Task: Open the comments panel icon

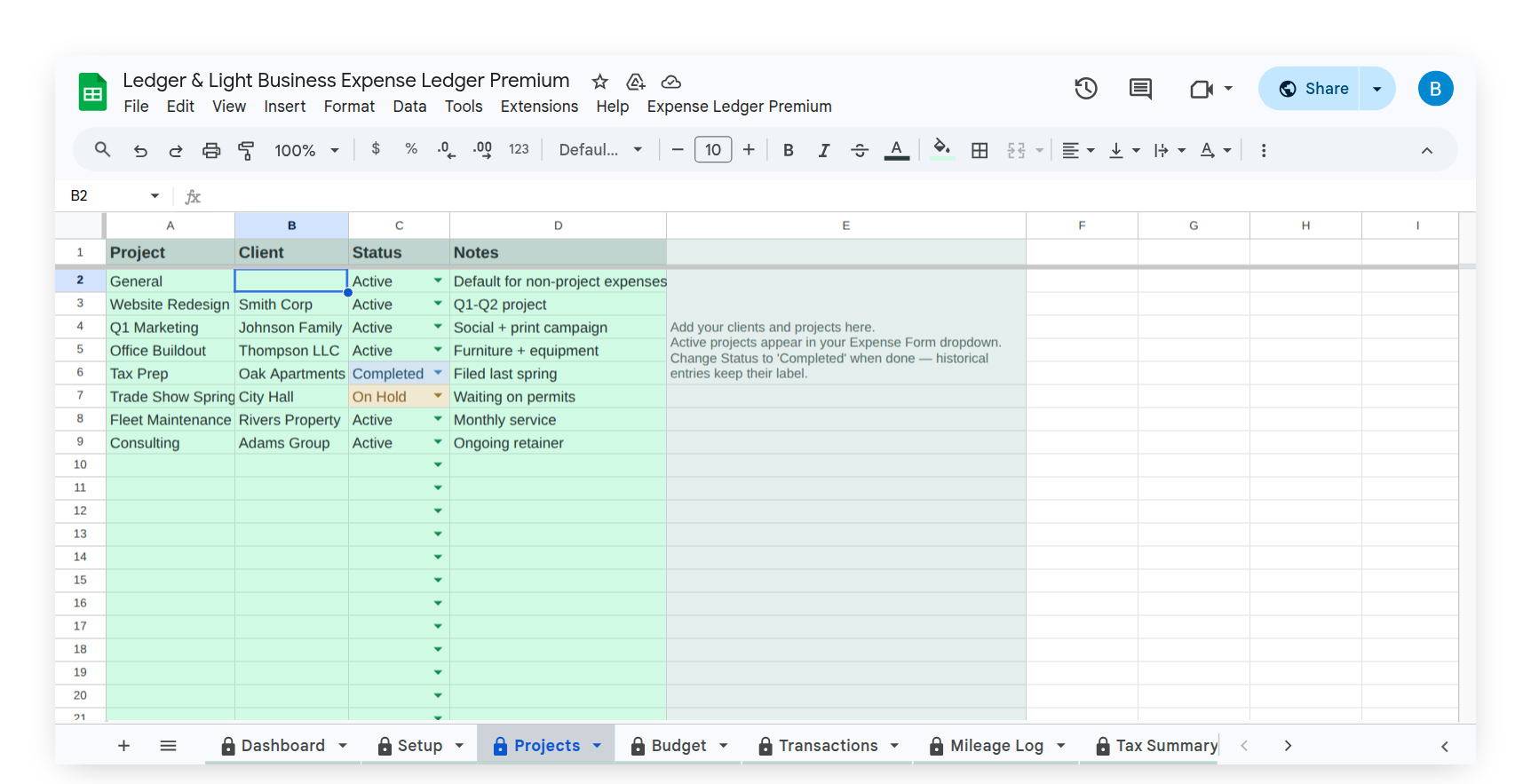Action: (x=1140, y=88)
